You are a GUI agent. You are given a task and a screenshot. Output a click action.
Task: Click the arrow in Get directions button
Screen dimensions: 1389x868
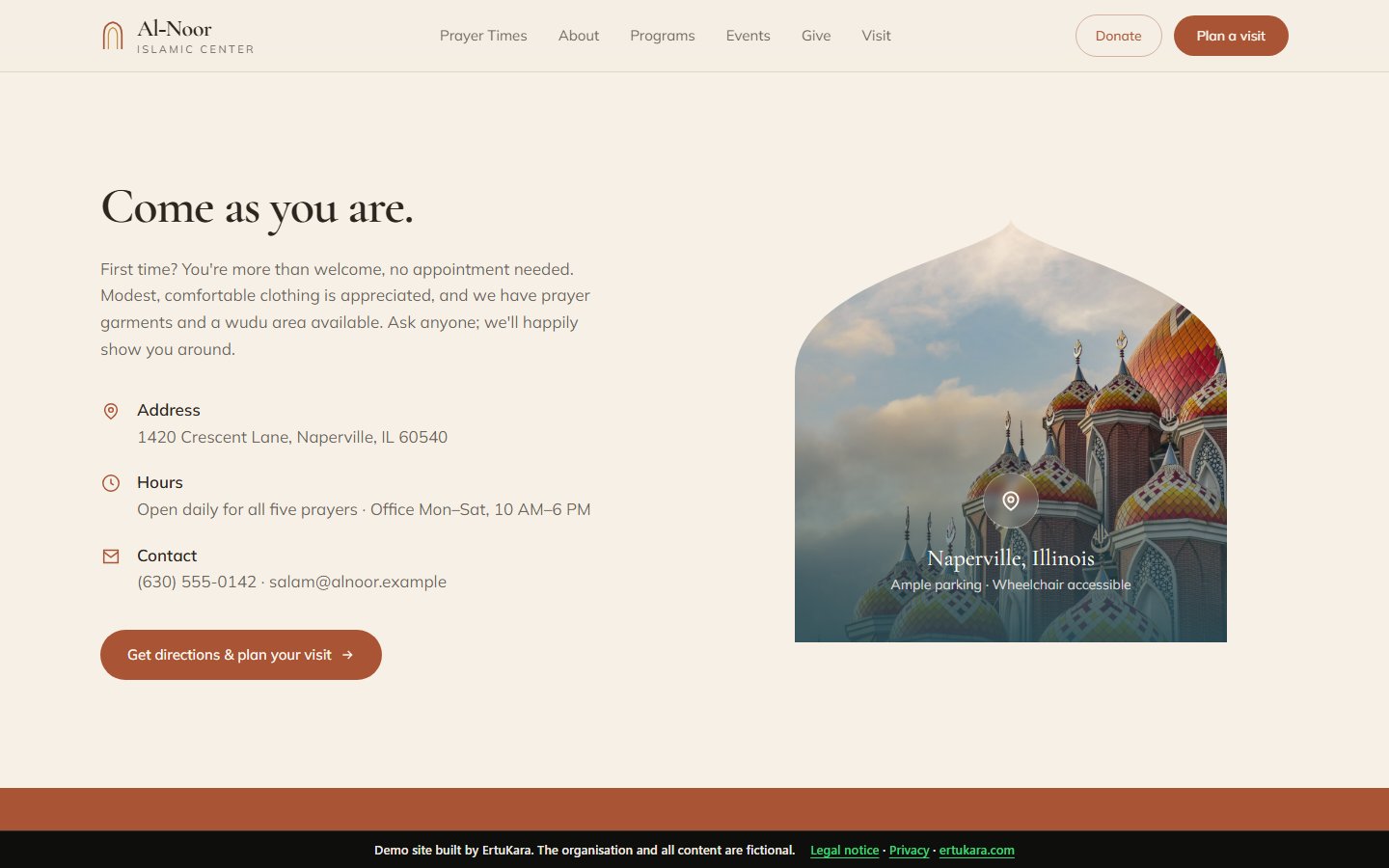(x=347, y=655)
